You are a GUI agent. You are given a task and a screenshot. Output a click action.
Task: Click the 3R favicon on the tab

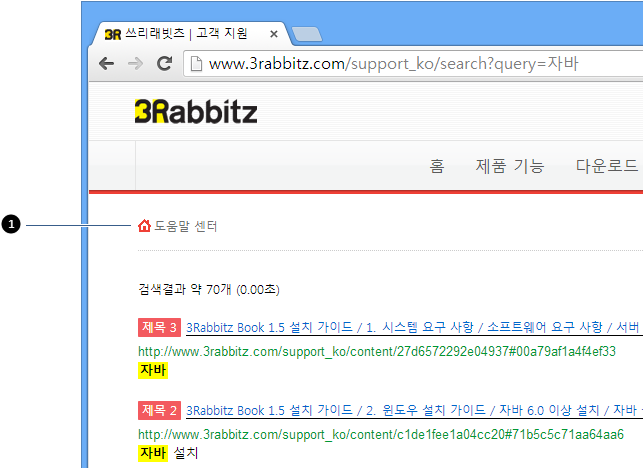pos(113,34)
